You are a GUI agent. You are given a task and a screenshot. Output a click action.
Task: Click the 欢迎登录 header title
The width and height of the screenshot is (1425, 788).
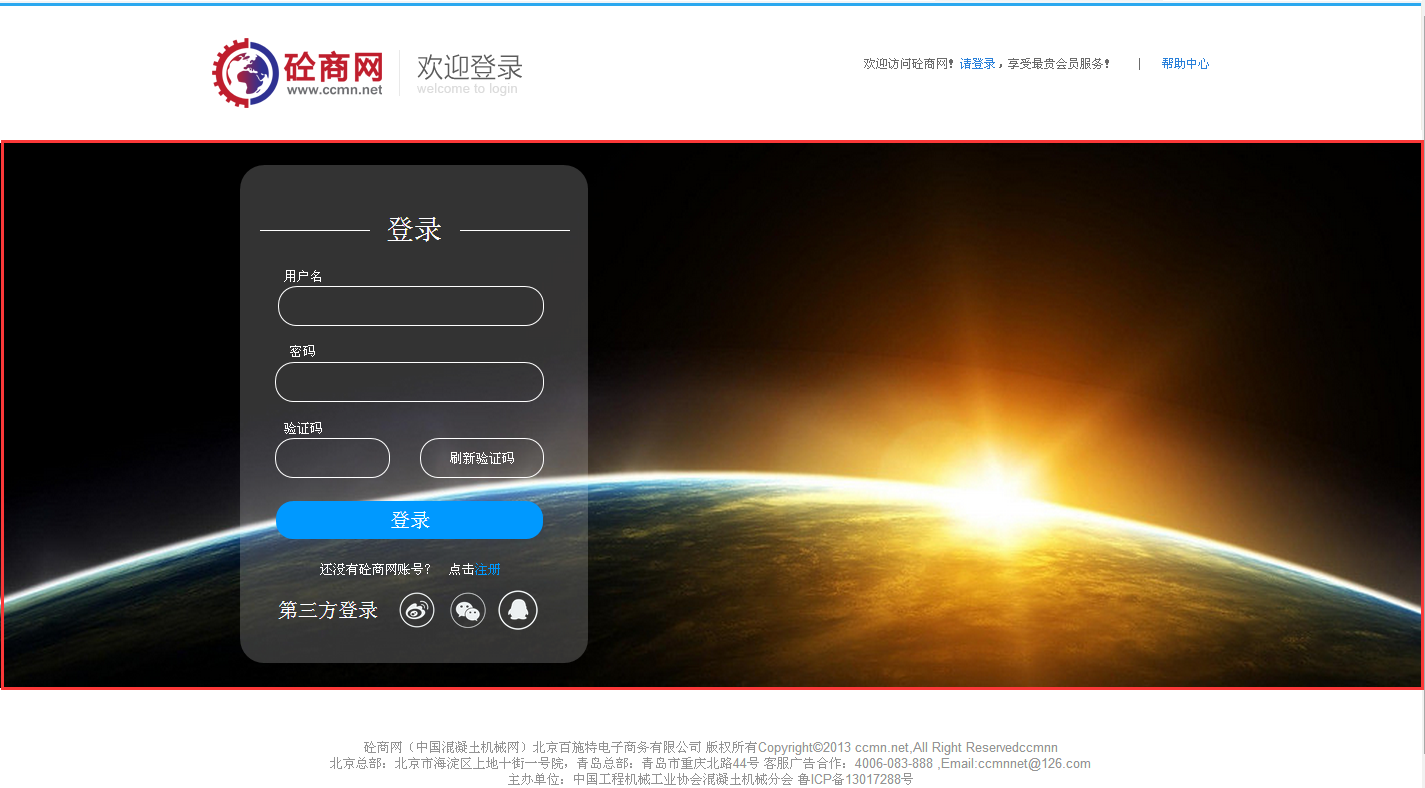coord(469,67)
